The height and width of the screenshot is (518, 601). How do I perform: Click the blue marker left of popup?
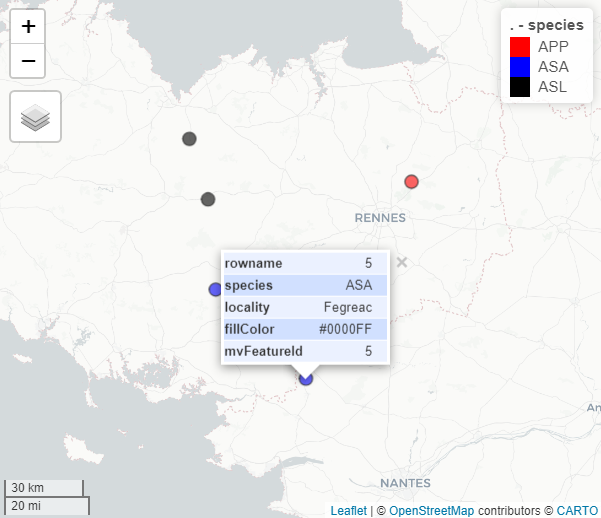(215, 289)
